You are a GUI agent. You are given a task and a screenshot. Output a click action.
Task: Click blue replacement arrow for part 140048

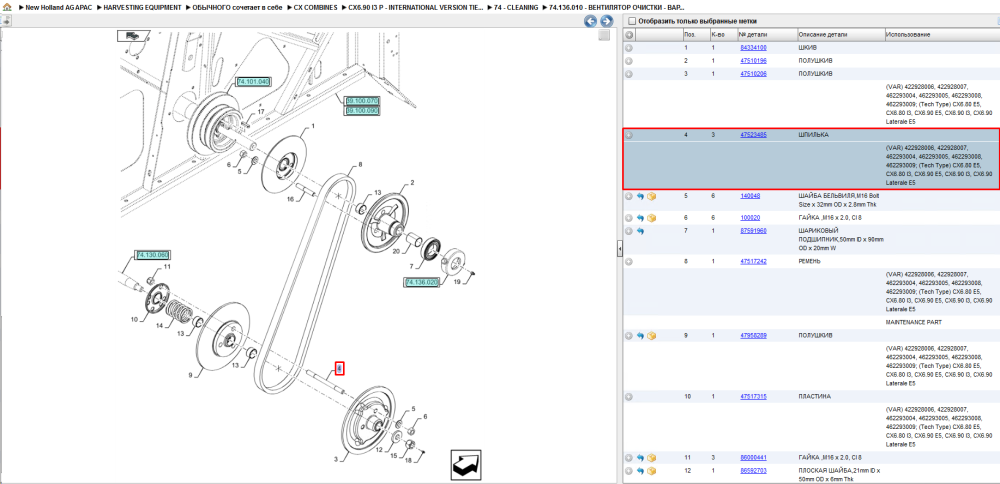point(640,196)
